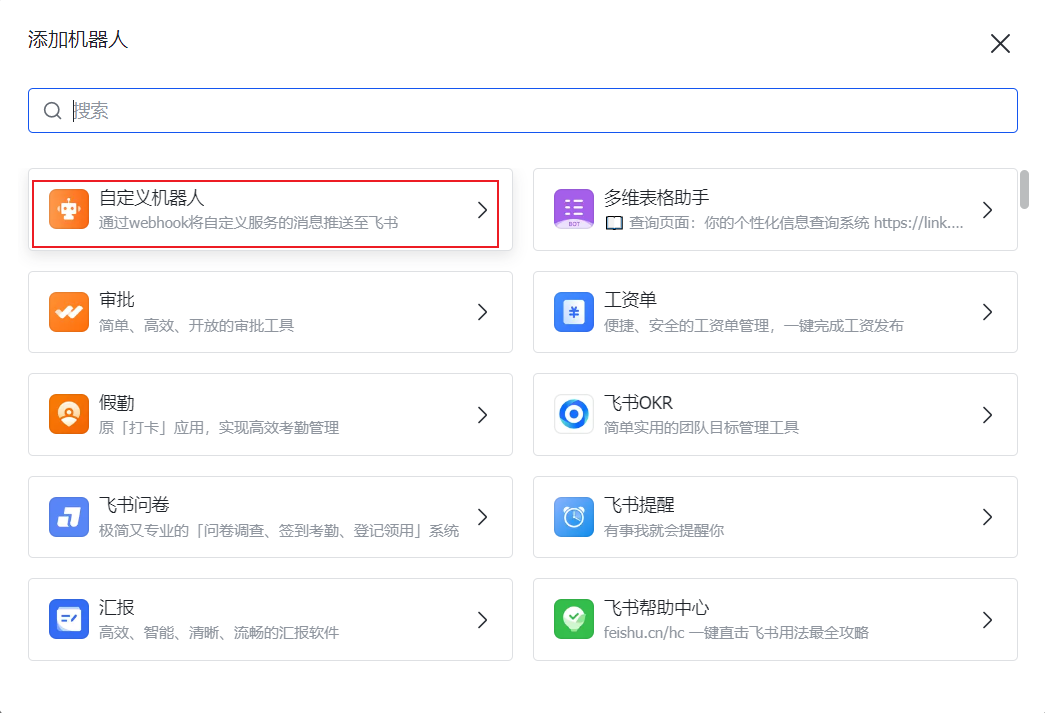Click the orange 假勤 location icon
The width and height of the screenshot is (1045, 713).
point(69,414)
